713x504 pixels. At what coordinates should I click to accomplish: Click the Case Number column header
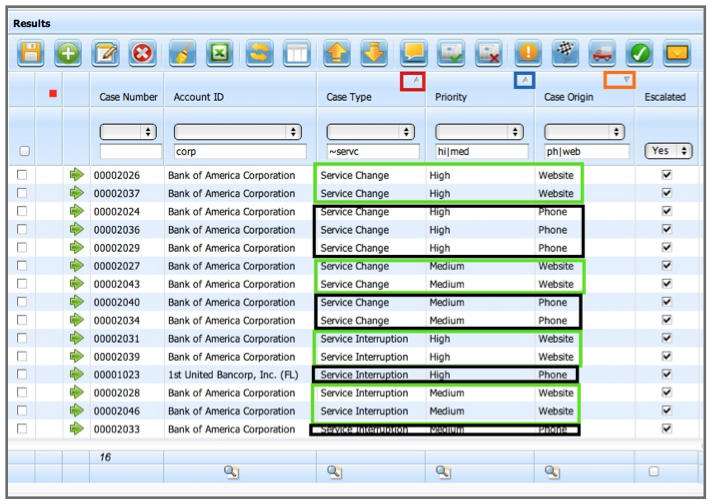(x=128, y=97)
